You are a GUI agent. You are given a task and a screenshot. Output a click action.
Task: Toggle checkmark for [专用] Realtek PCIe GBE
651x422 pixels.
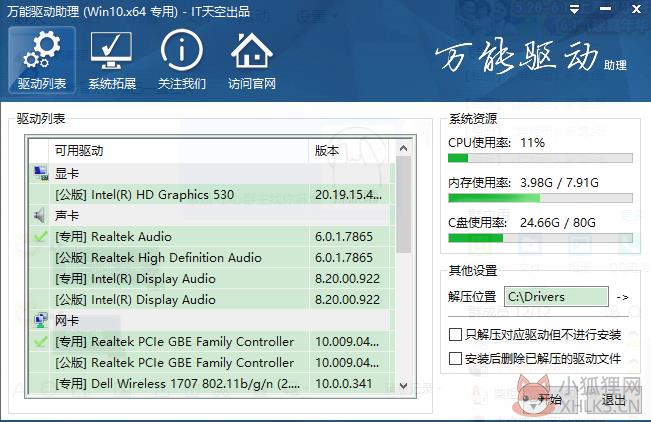40,341
